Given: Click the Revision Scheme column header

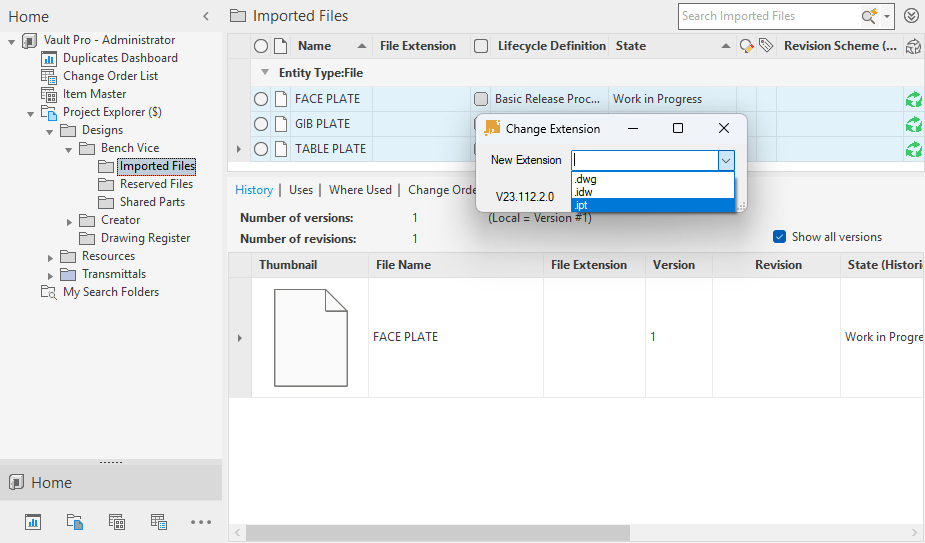Looking at the screenshot, I should tap(840, 46).
